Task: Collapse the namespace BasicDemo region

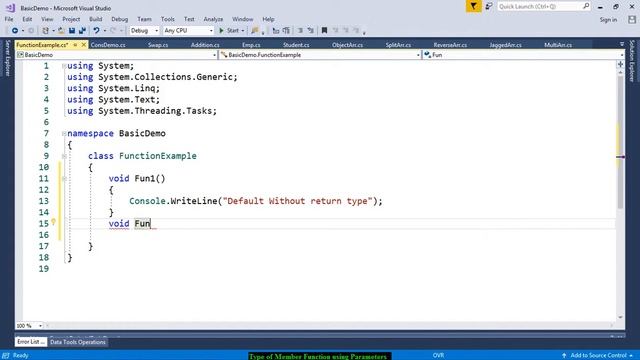Action: click(64, 133)
